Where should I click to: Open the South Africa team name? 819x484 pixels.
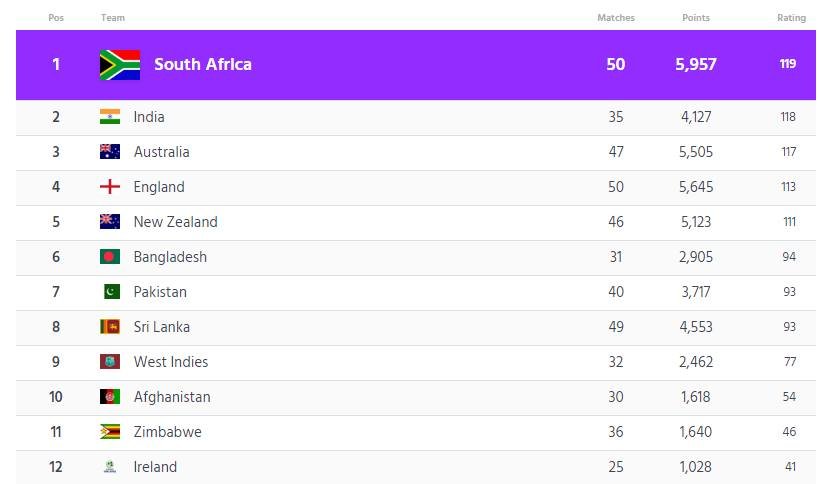pos(203,64)
